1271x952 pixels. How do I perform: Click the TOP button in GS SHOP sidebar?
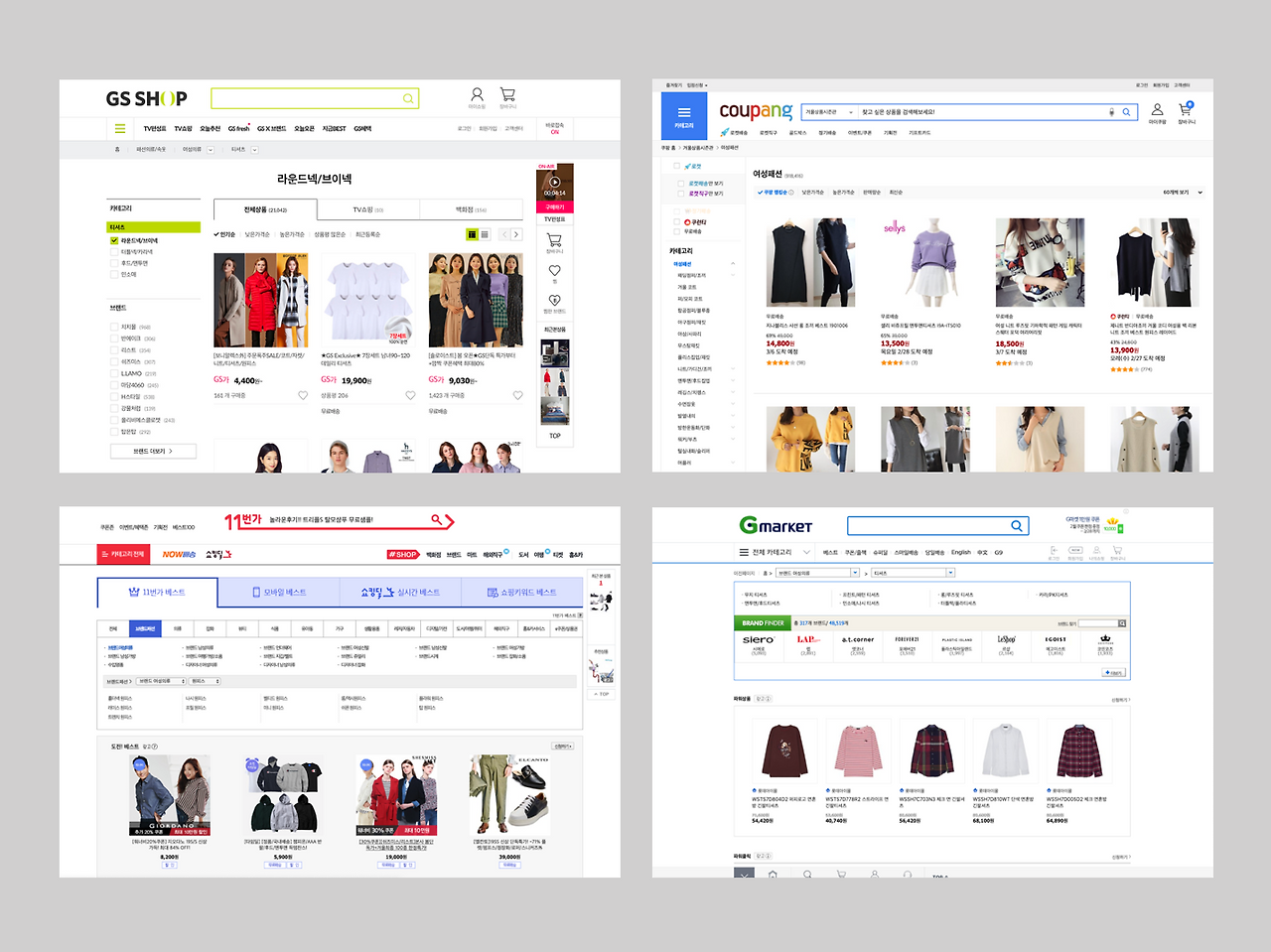pyautogui.click(x=554, y=436)
